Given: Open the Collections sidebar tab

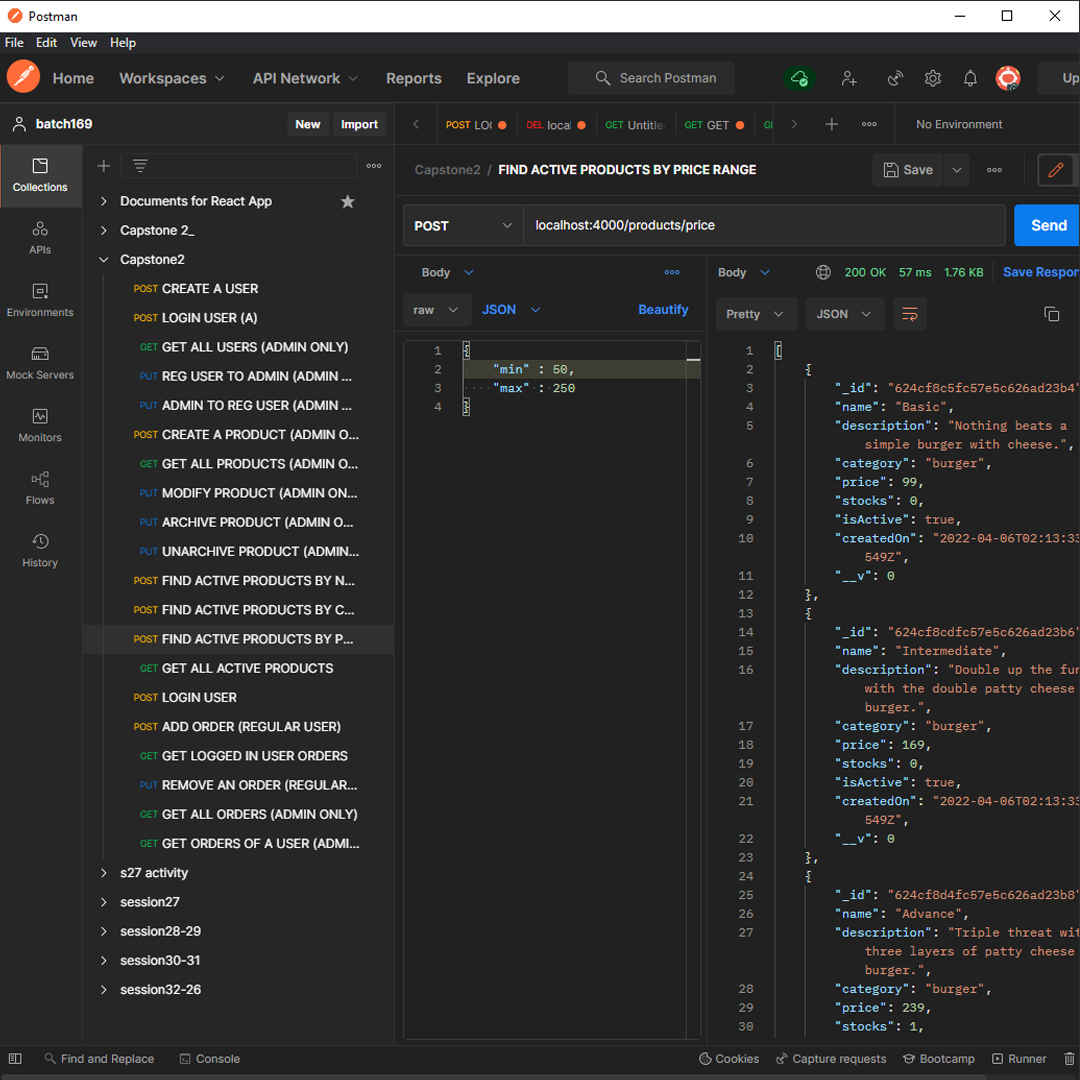Looking at the screenshot, I should coord(40,176).
